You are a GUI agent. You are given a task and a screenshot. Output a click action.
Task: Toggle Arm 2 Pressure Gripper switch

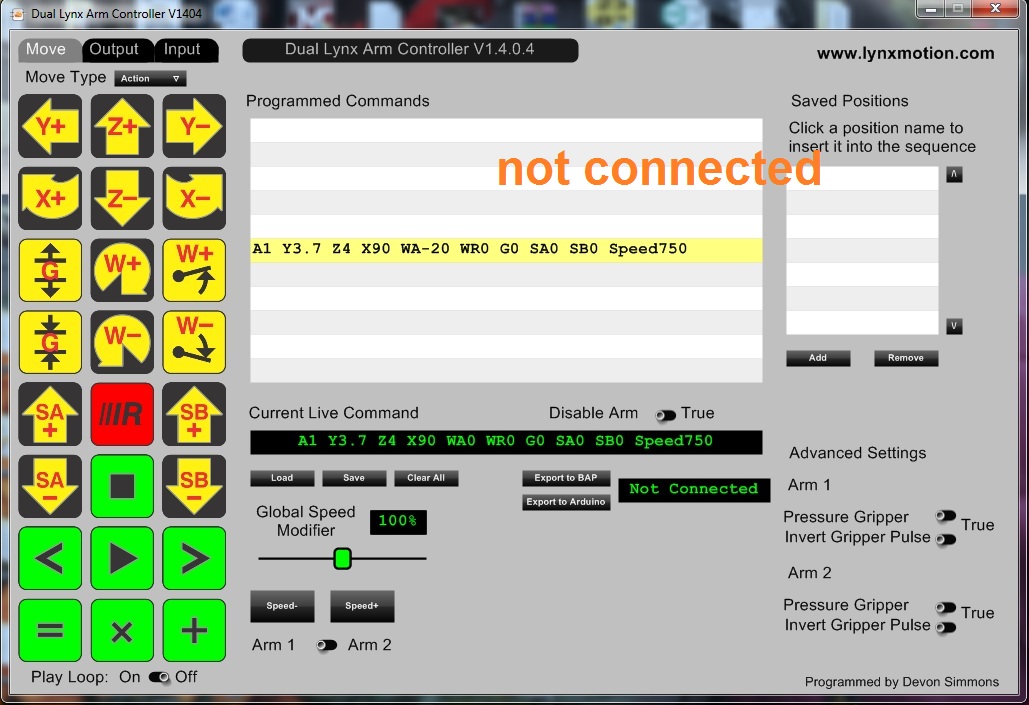pos(946,608)
